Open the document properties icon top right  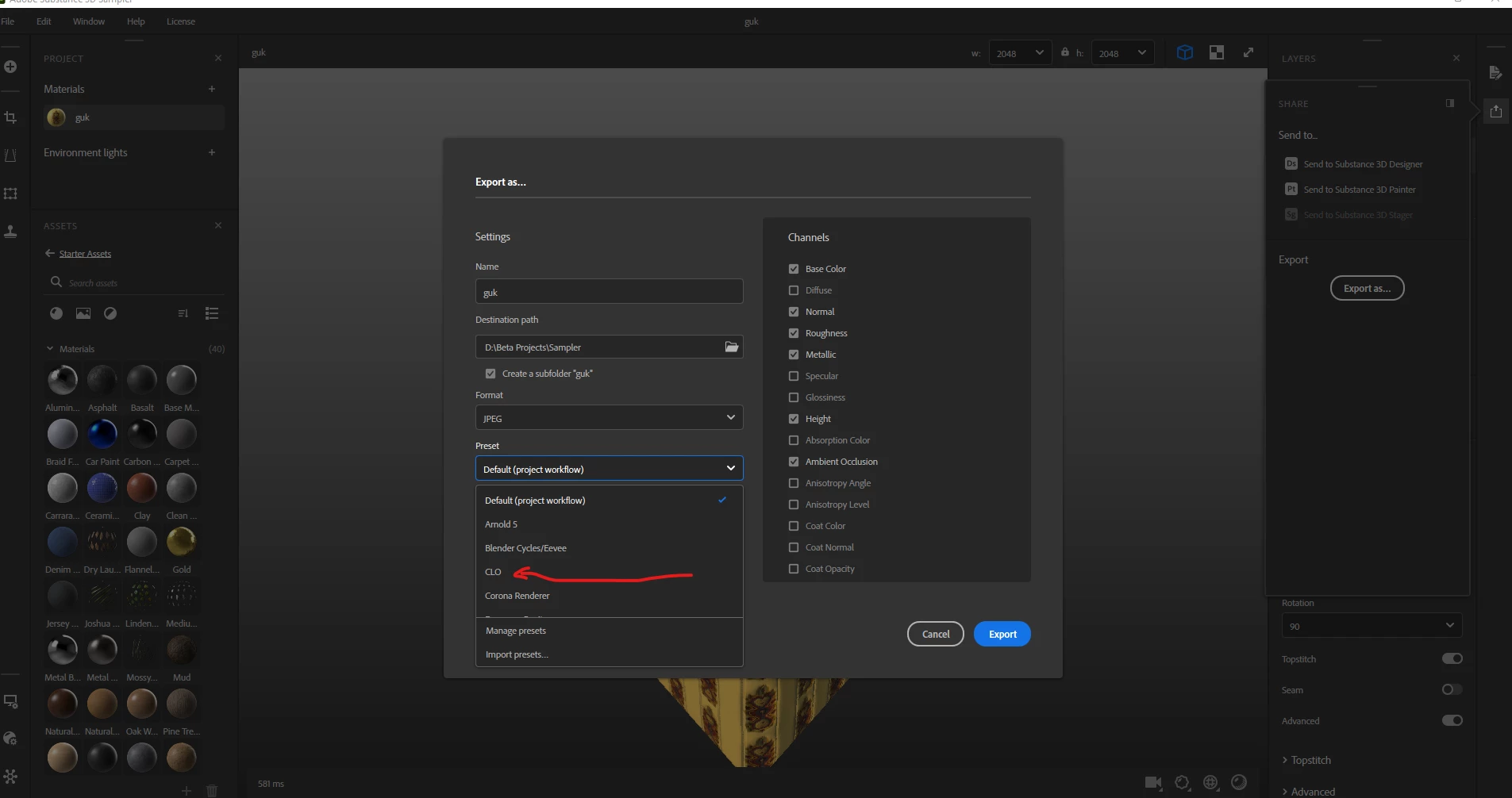click(x=1495, y=72)
